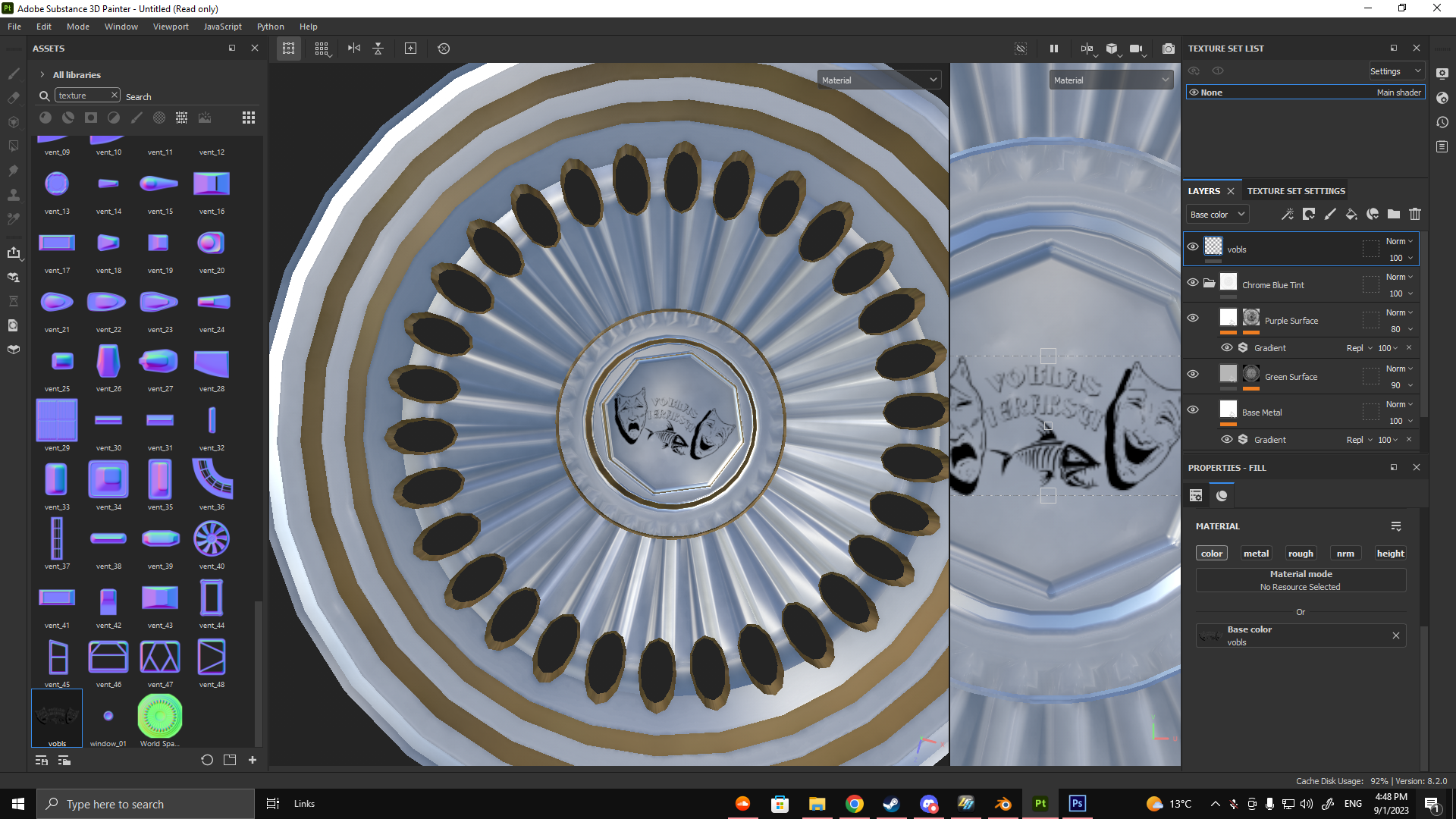The height and width of the screenshot is (819, 1456).
Task: Select the vent_40 asset thumbnail
Action: tap(212, 539)
